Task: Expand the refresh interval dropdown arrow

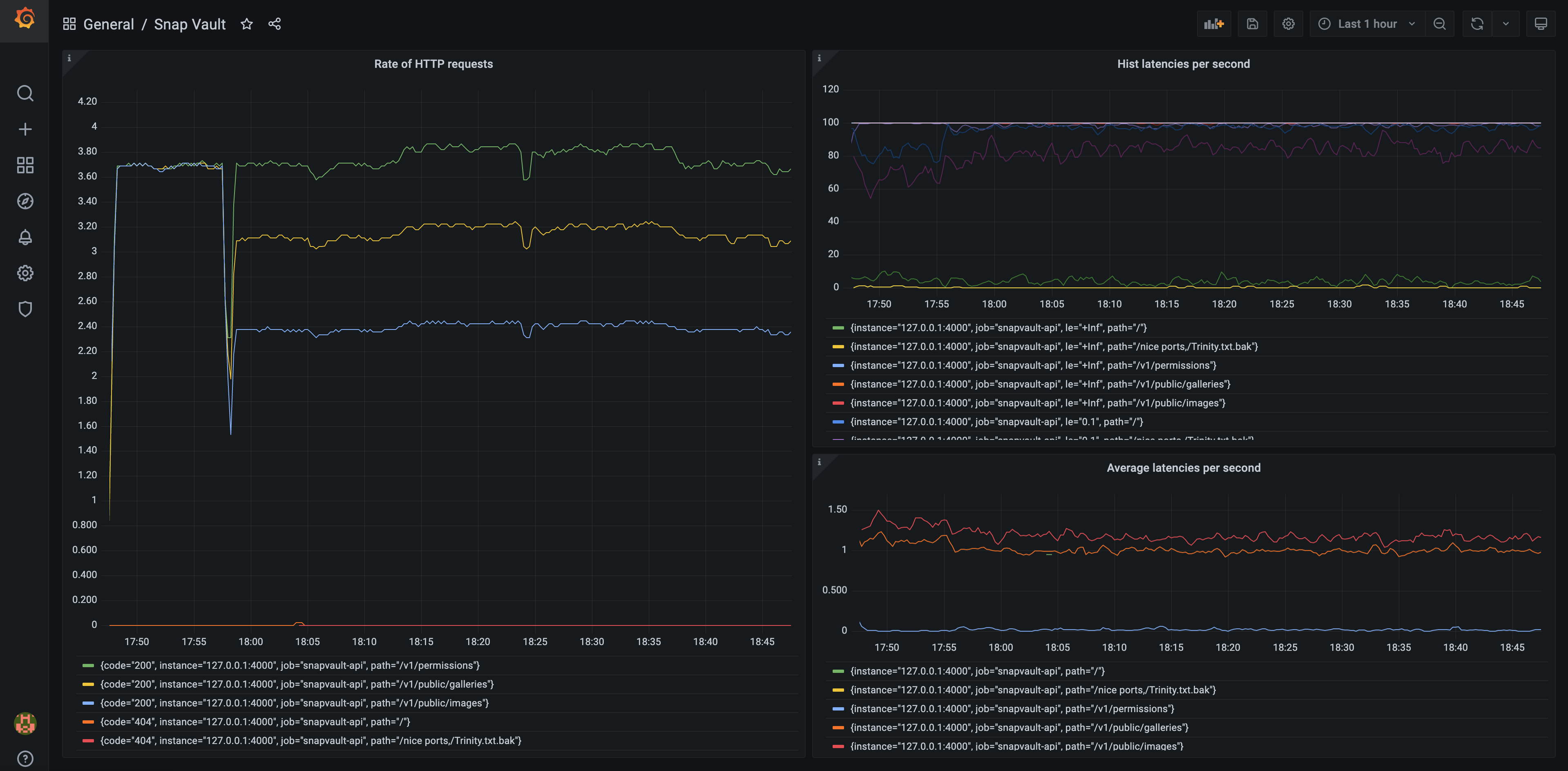Action: tap(1505, 24)
